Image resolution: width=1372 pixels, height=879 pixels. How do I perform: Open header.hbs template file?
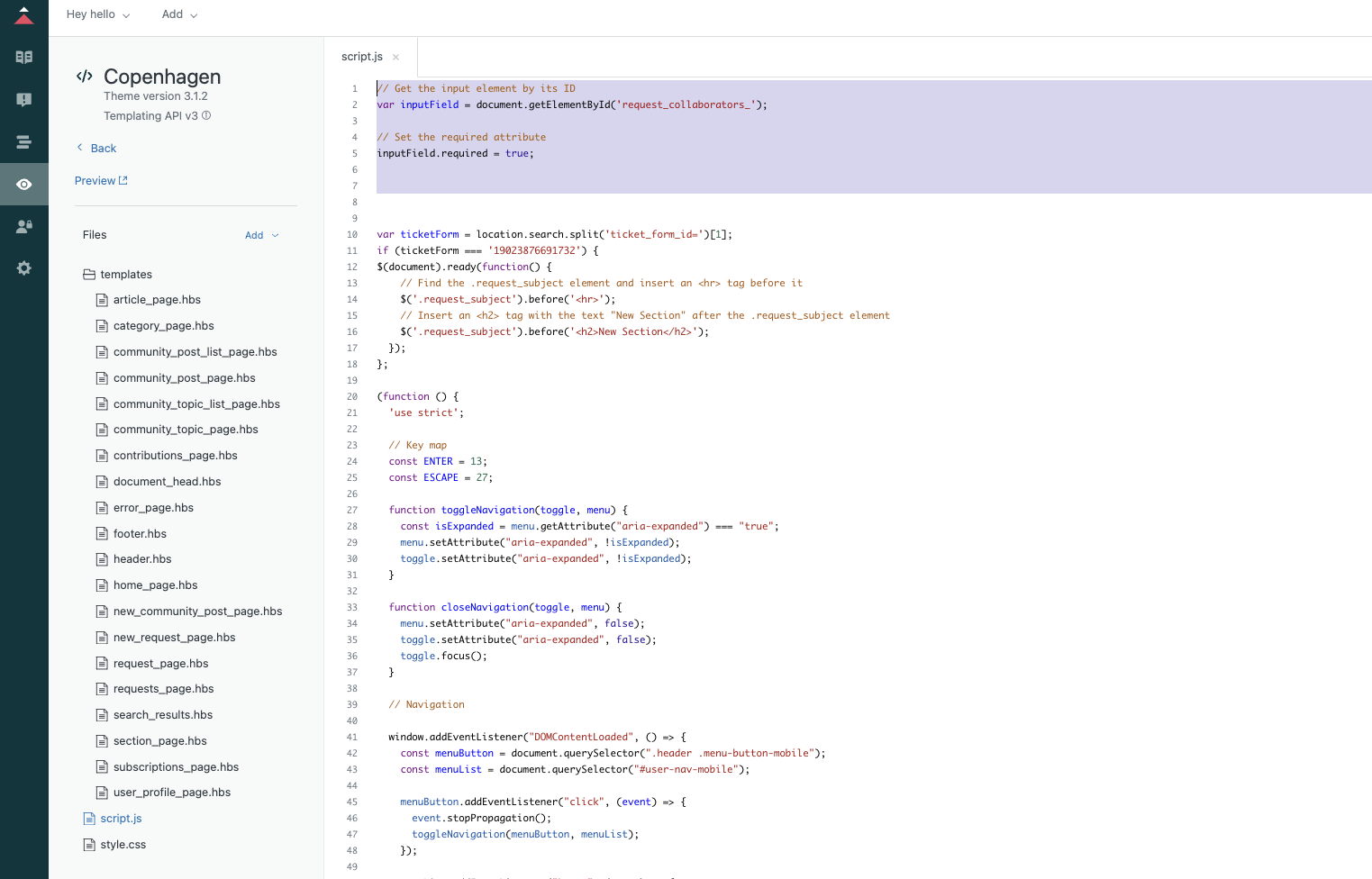[x=142, y=559]
